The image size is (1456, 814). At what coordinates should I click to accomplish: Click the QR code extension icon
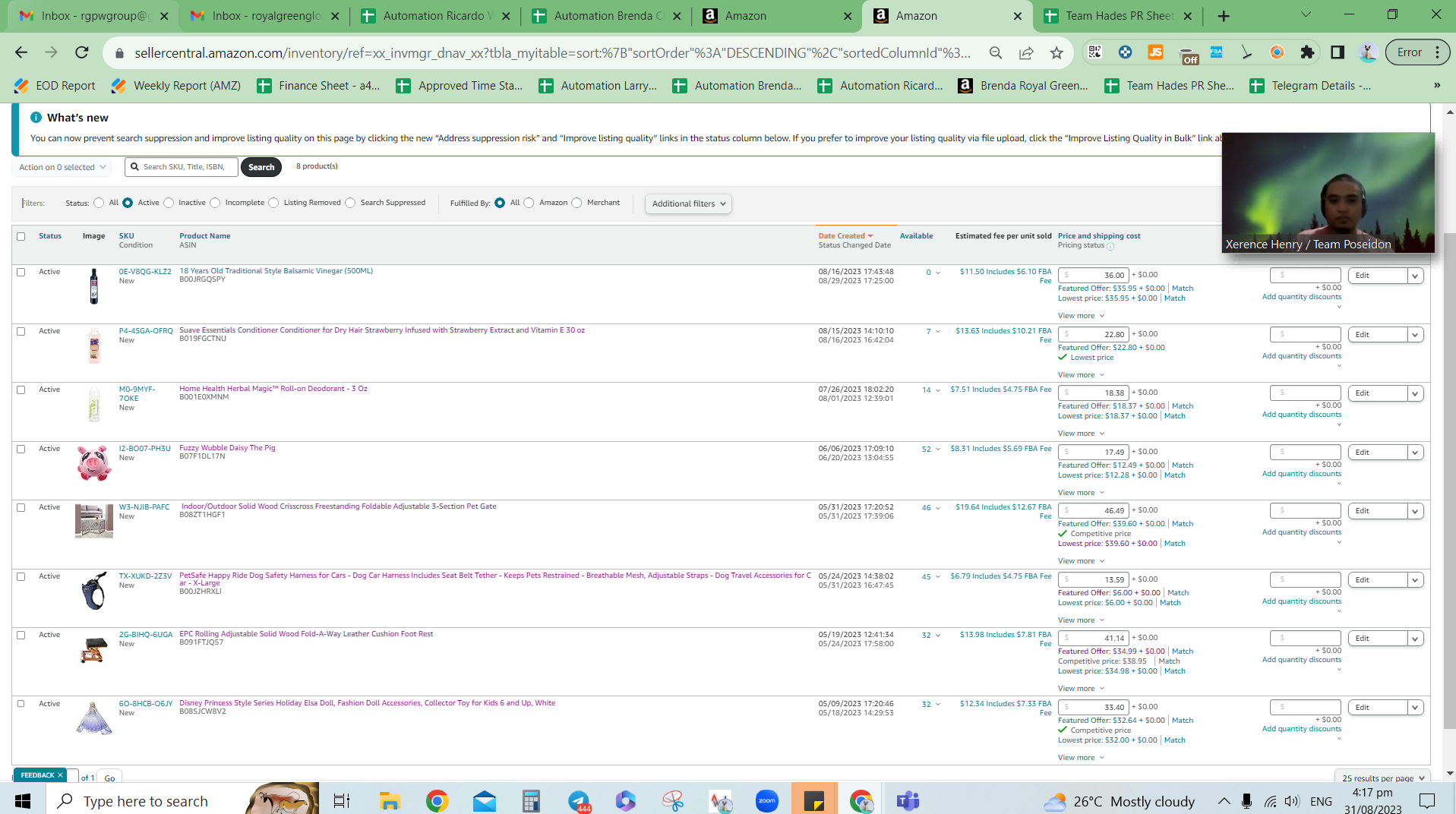(x=1094, y=52)
